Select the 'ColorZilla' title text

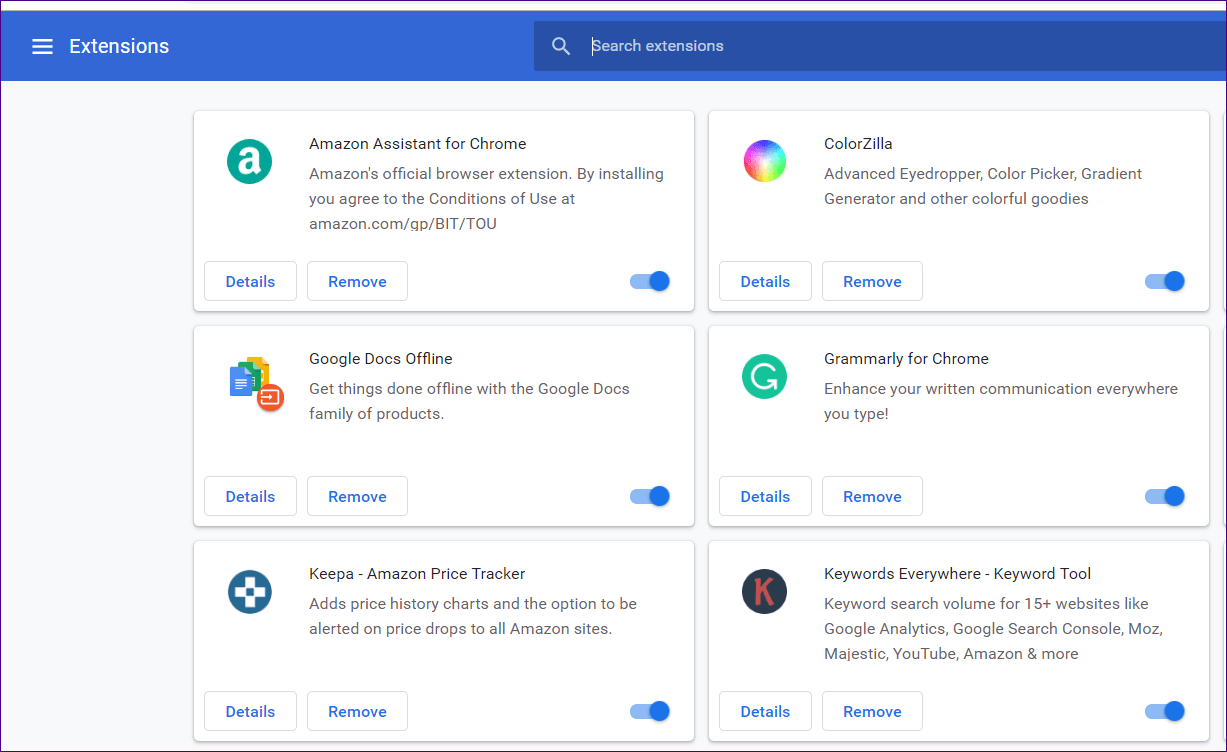(x=858, y=144)
